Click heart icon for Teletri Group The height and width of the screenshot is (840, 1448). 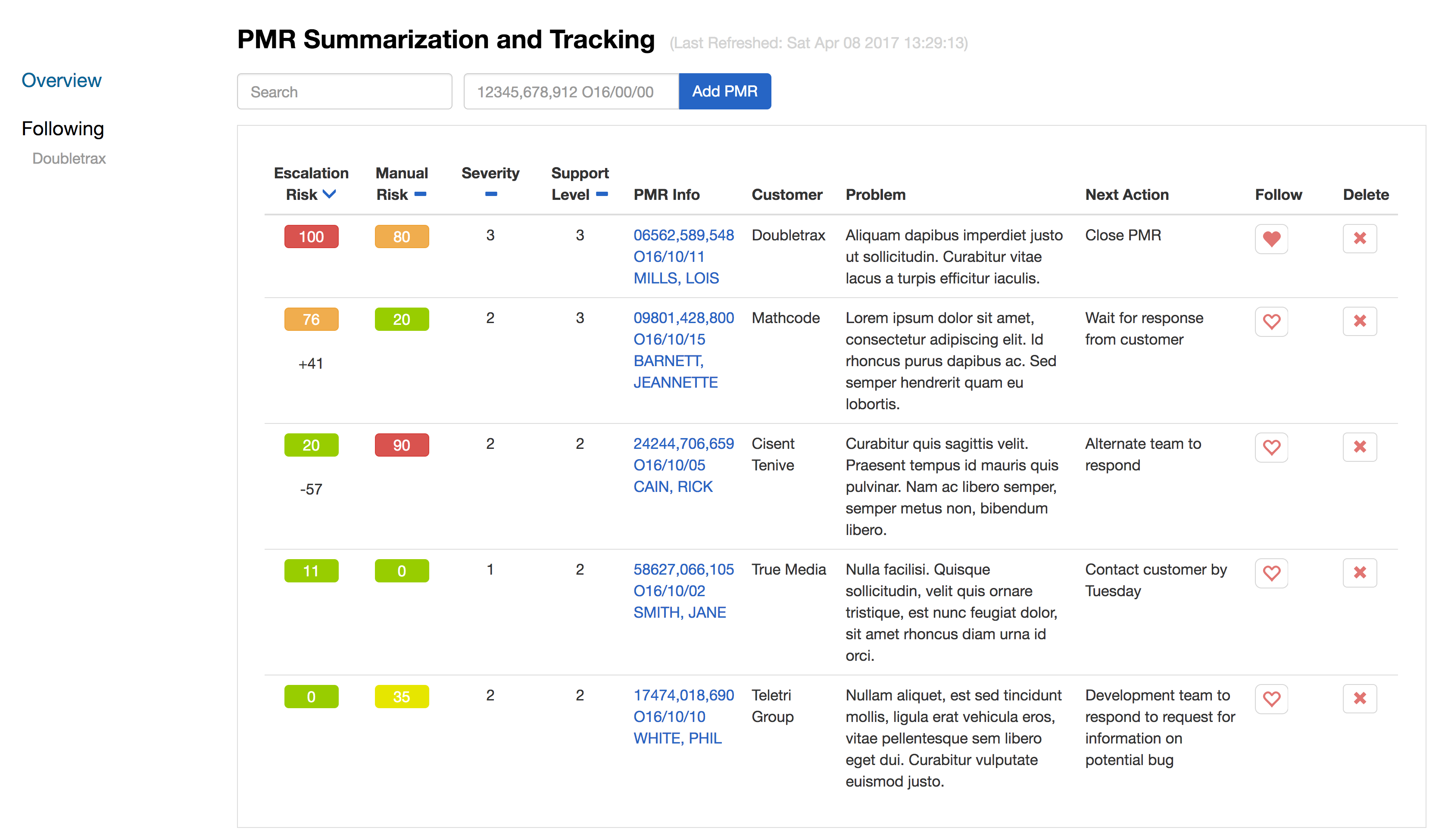click(1271, 699)
